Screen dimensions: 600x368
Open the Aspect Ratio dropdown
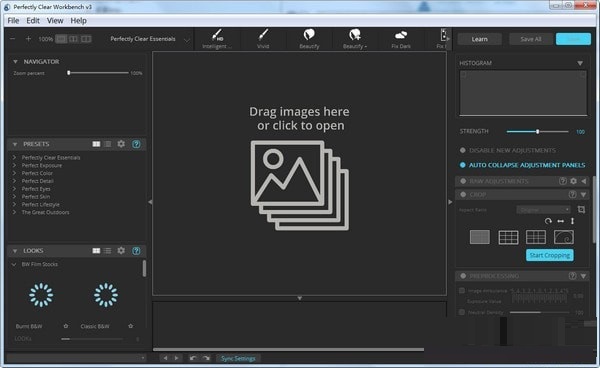pyautogui.click(x=543, y=210)
